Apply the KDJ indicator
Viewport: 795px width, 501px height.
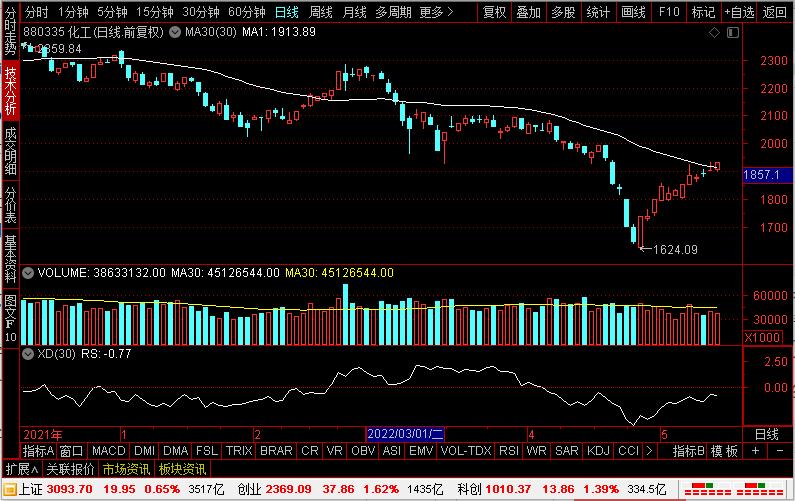tap(598, 450)
